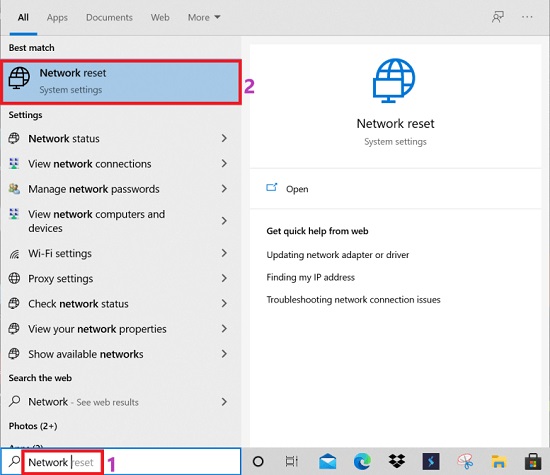Click the Check network status icon
550x475 pixels.
click(14, 303)
